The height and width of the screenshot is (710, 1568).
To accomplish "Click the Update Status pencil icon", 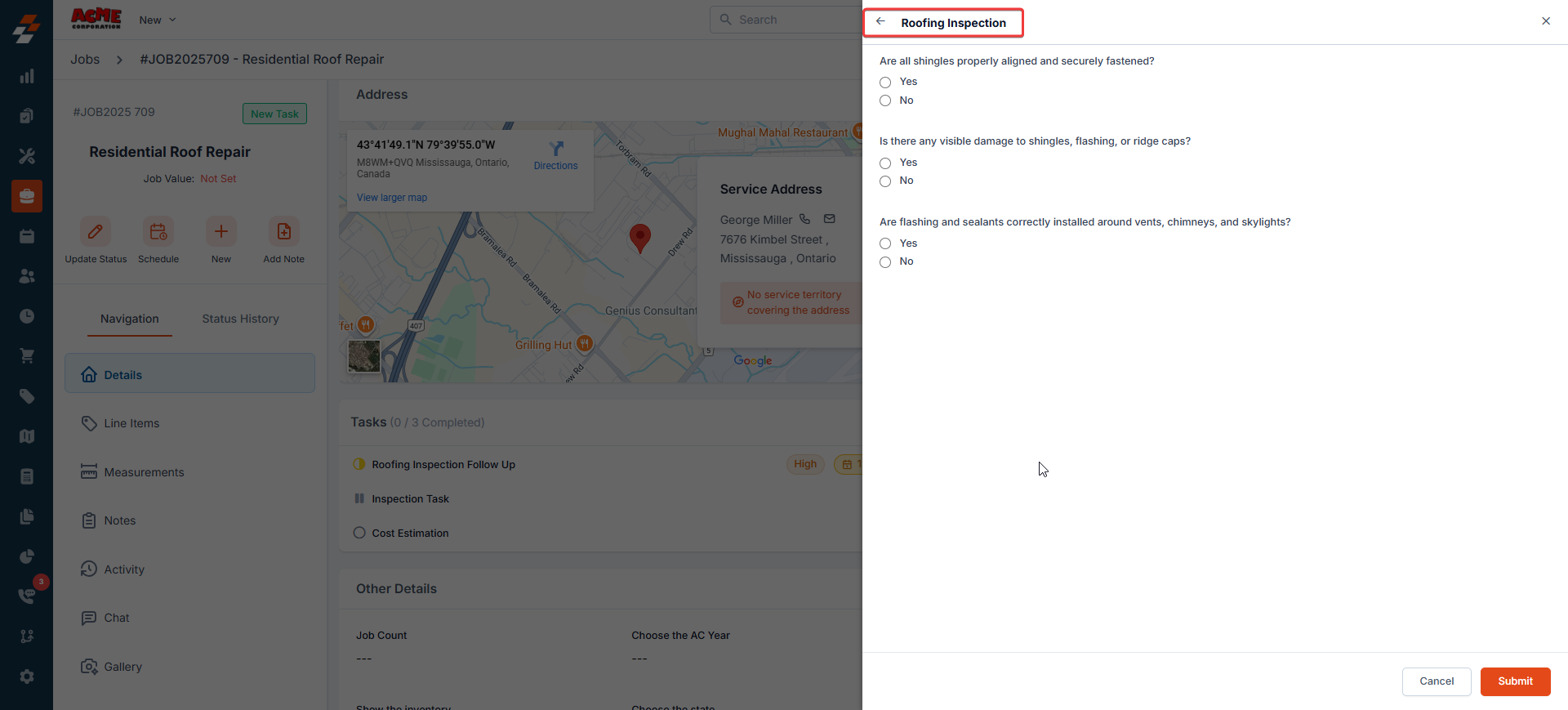I will pos(96,232).
